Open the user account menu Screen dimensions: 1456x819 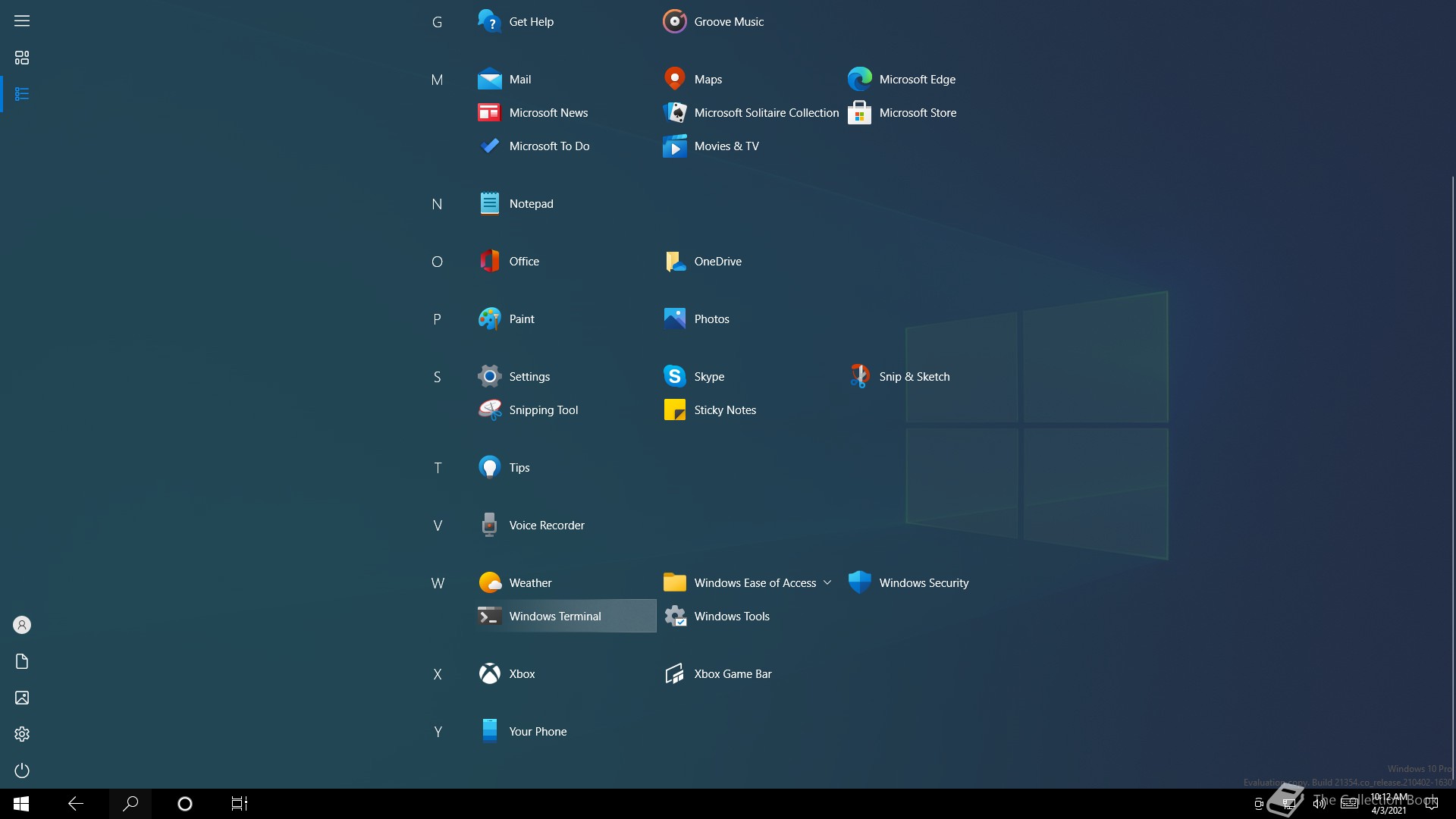[x=22, y=625]
